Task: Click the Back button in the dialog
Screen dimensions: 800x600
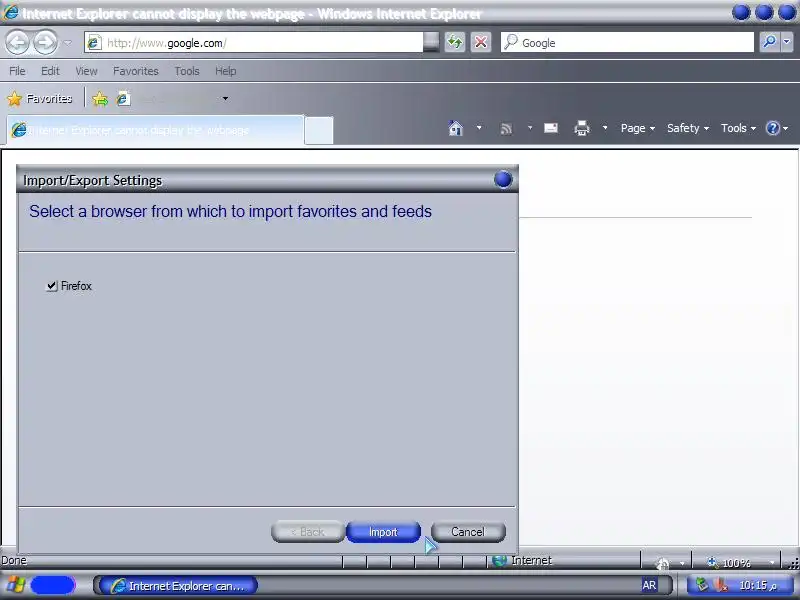Action: (x=308, y=532)
